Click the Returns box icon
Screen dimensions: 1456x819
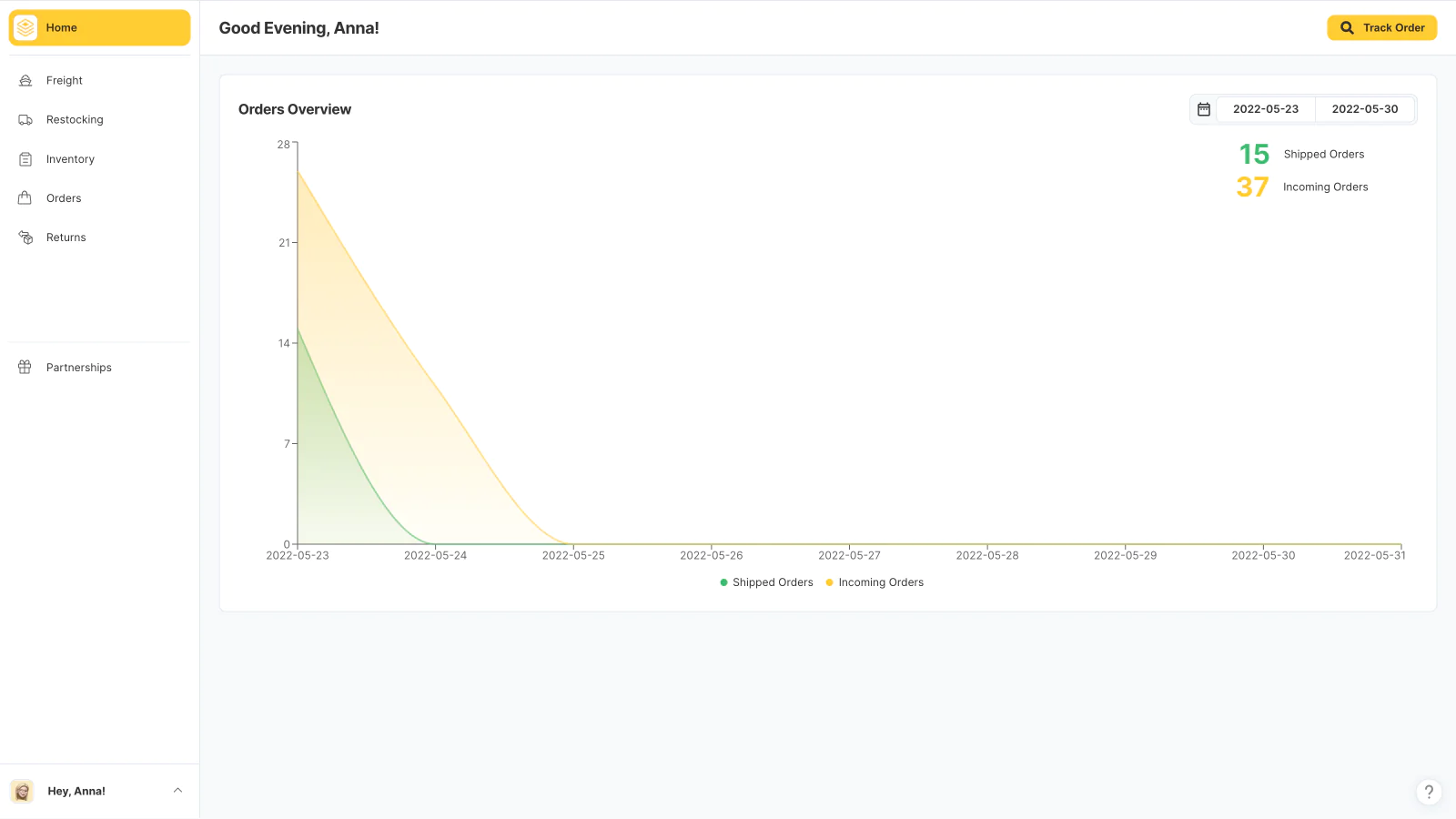coord(25,238)
